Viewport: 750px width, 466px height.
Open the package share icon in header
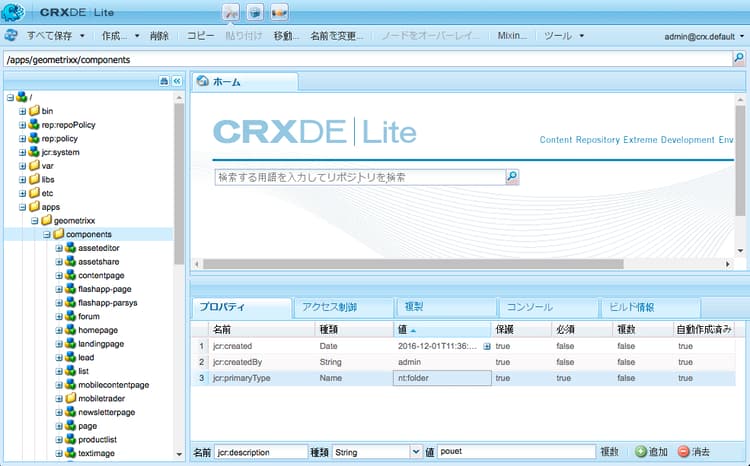279,12
